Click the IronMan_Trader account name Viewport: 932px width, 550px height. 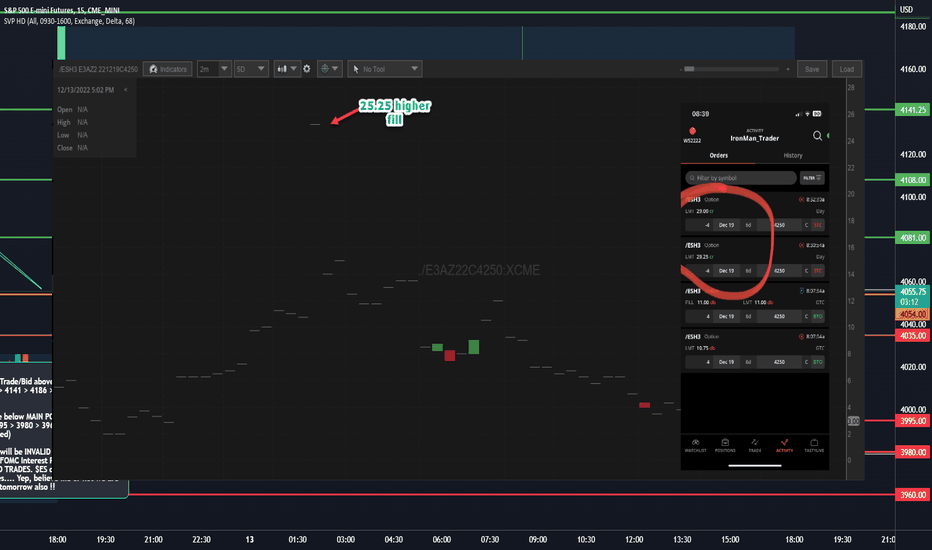[754, 138]
